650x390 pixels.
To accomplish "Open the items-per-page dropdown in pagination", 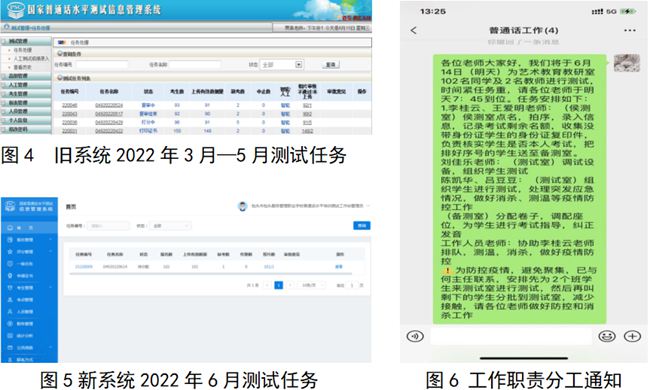I will (312, 285).
